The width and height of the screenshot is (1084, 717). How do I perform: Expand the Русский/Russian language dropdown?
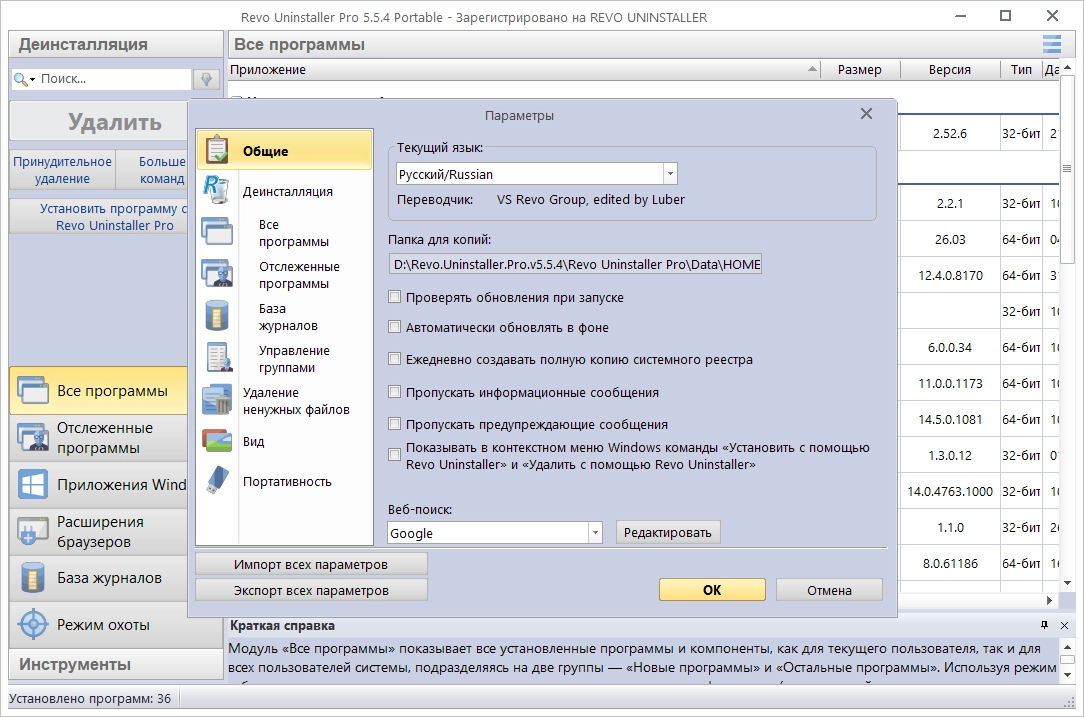670,174
